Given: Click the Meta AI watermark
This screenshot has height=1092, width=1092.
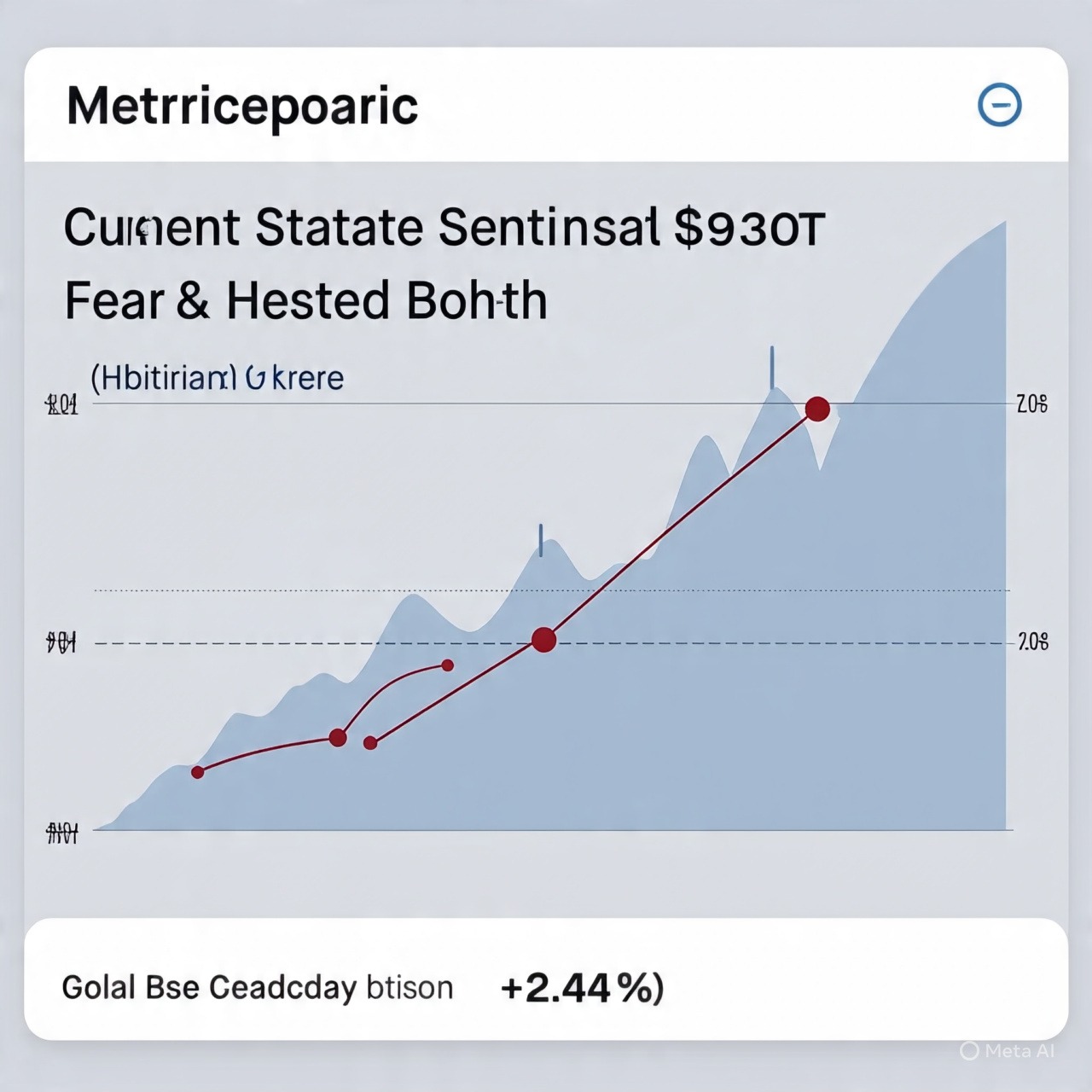Looking at the screenshot, I should coord(1008,1051).
